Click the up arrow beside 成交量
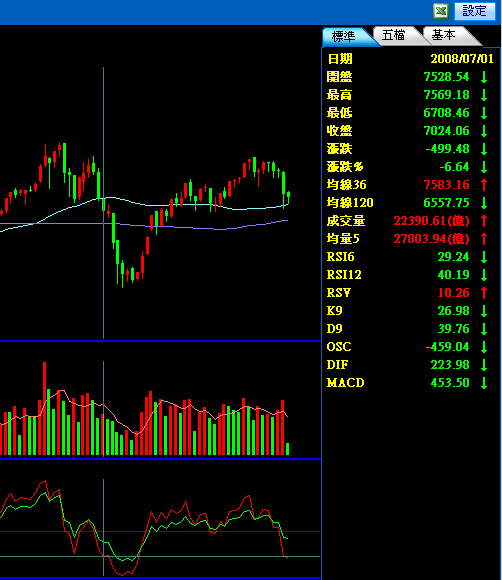Screen dimensions: 502x580 pos(484,221)
